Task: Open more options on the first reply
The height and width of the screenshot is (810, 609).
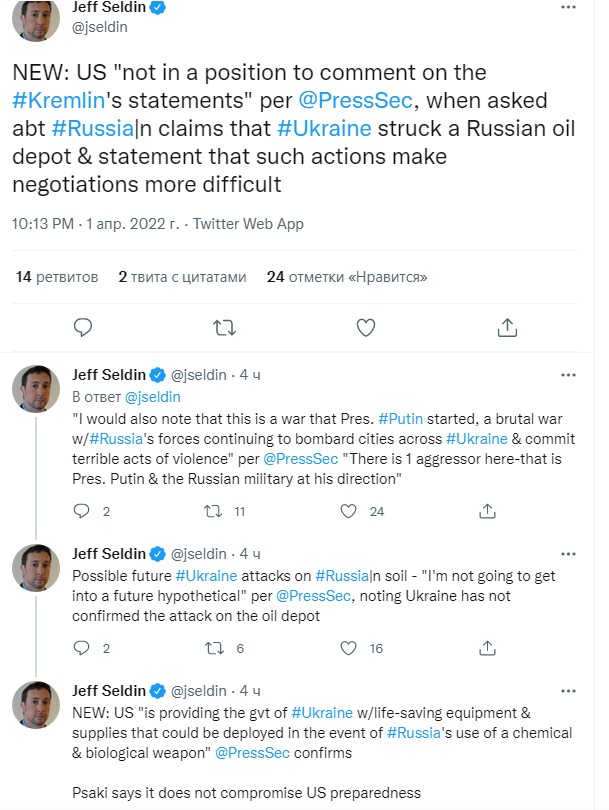Action: pyautogui.click(x=568, y=376)
